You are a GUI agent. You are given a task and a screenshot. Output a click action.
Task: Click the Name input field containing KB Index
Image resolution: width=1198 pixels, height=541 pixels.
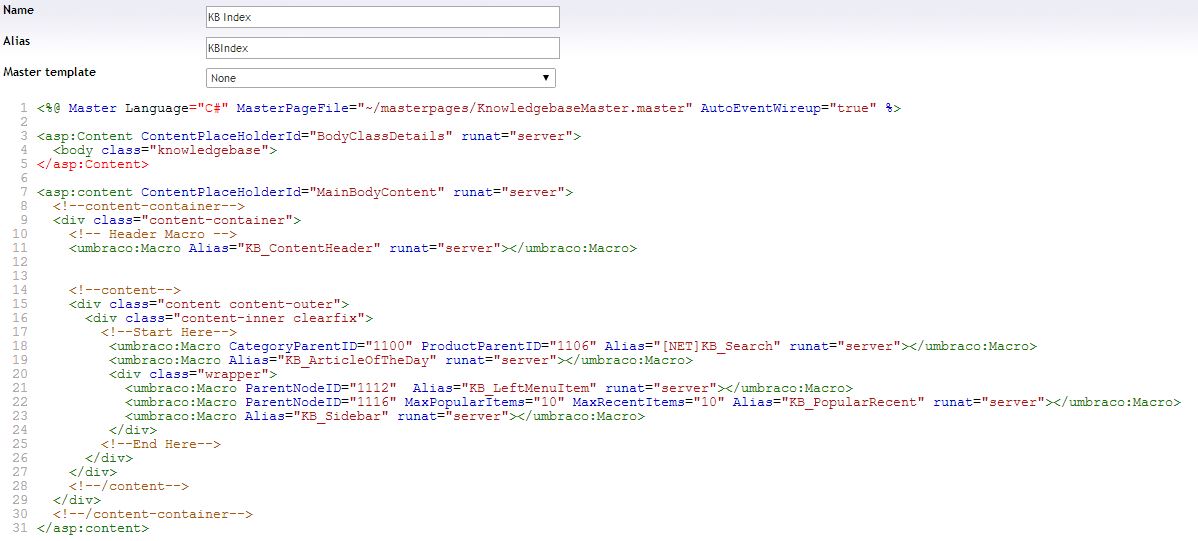pyautogui.click(x=382, y=17)
